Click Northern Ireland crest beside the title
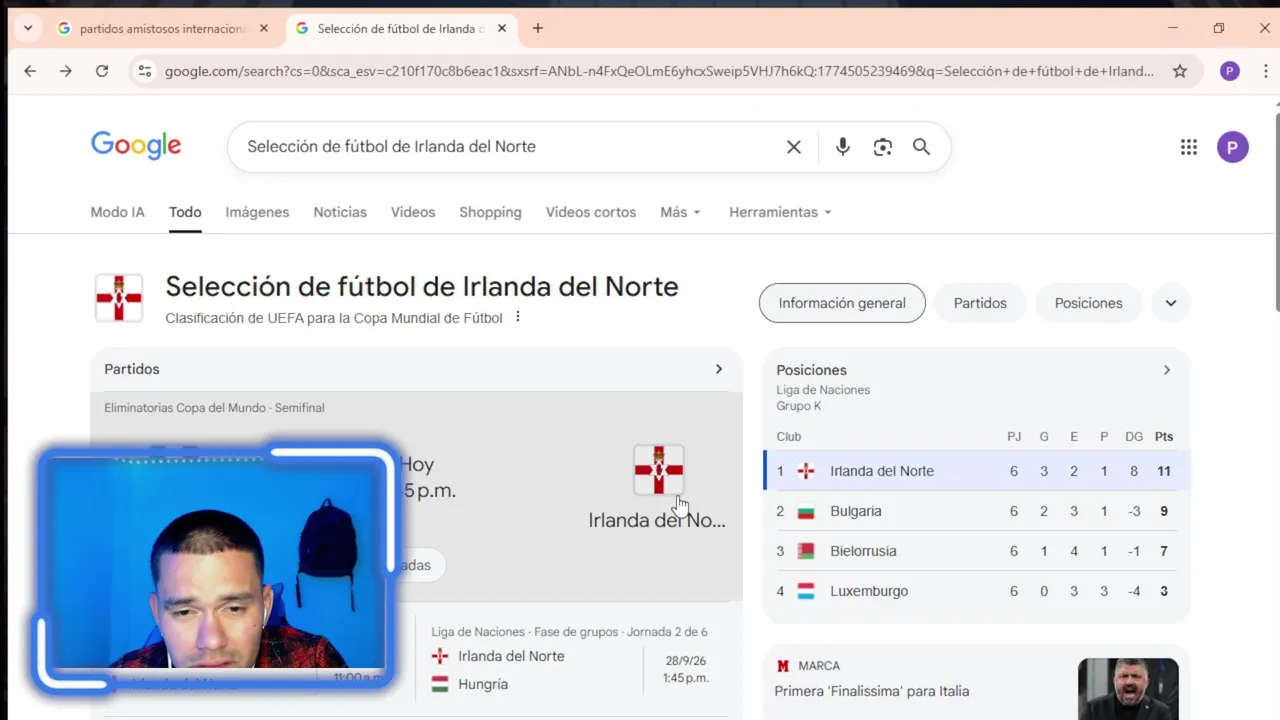 click(x=119, y=298)
